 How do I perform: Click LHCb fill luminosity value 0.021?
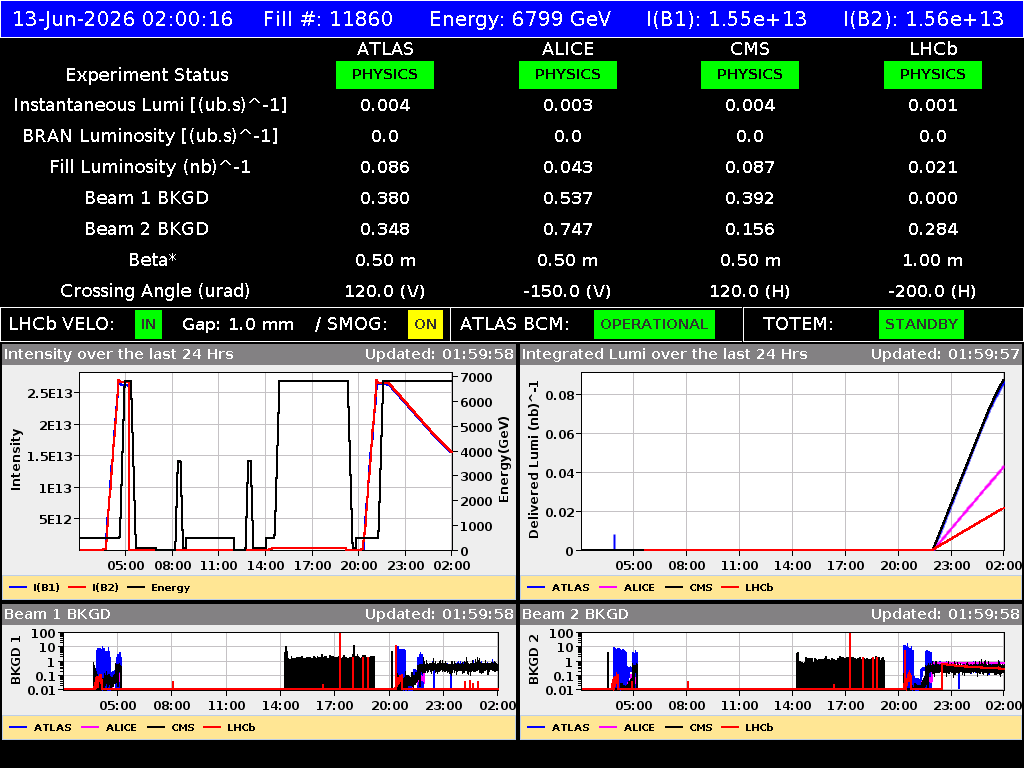pos(933,167)
